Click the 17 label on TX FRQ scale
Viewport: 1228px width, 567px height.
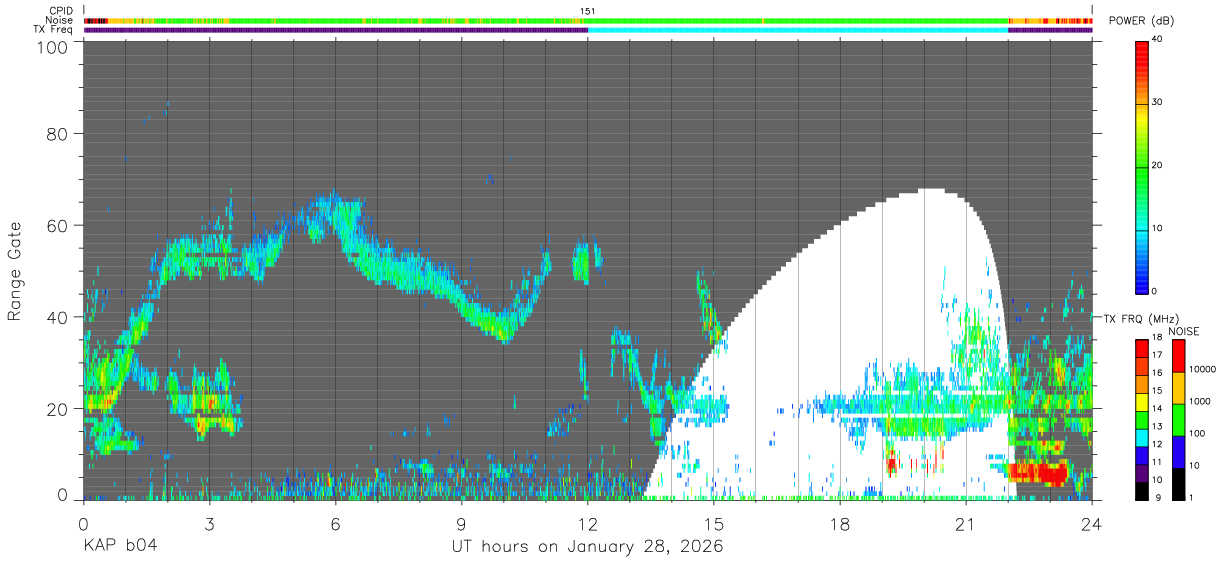click(x=1159, y=354)
